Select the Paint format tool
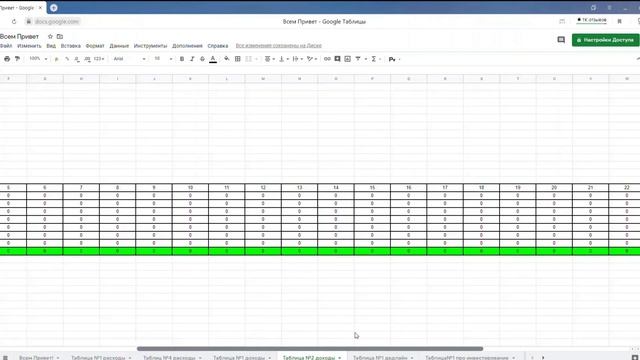Screen dimensions: 640x360 tap(18, 59)
